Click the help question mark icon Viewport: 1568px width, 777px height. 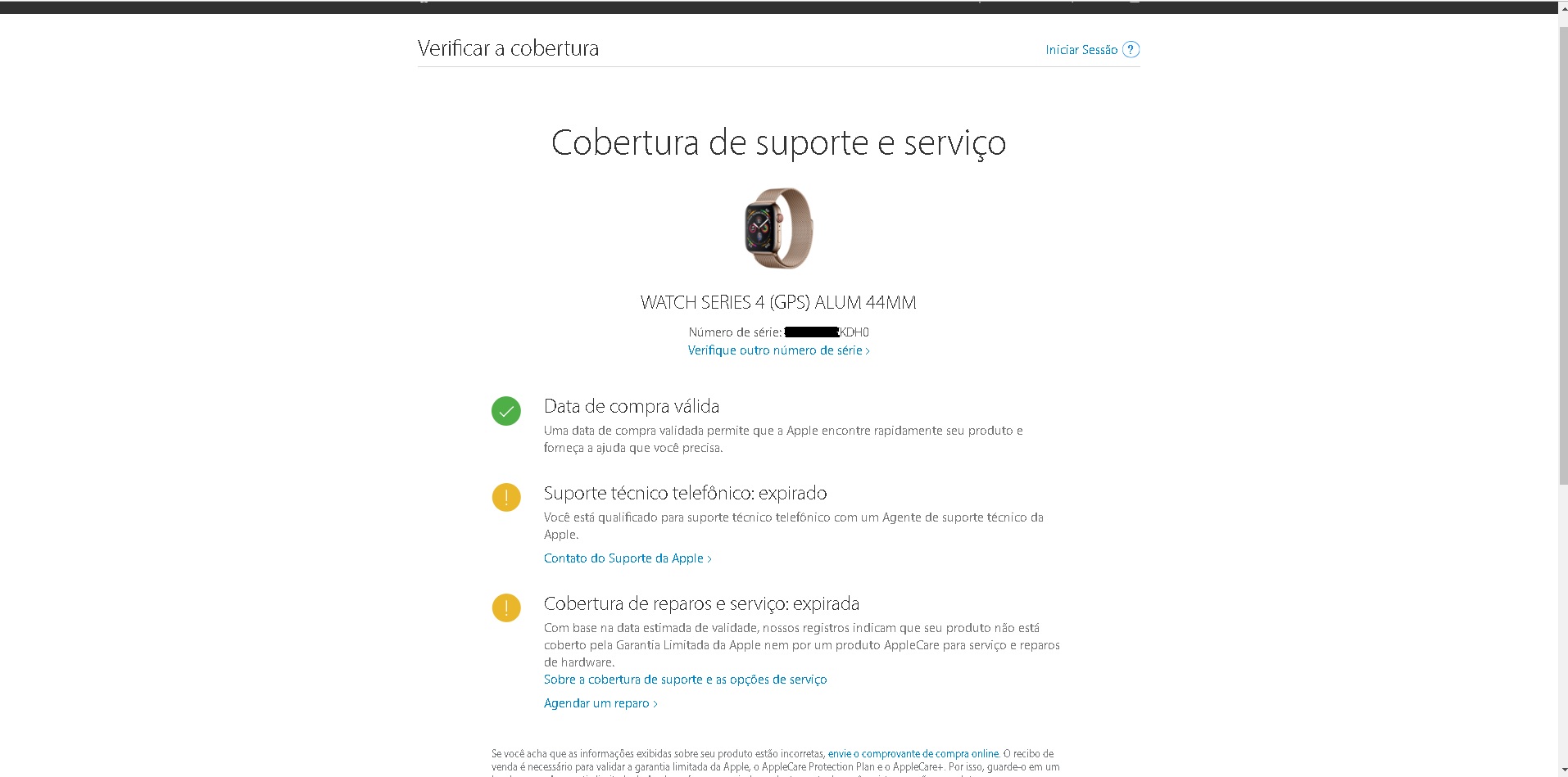tap(1131, 49)
